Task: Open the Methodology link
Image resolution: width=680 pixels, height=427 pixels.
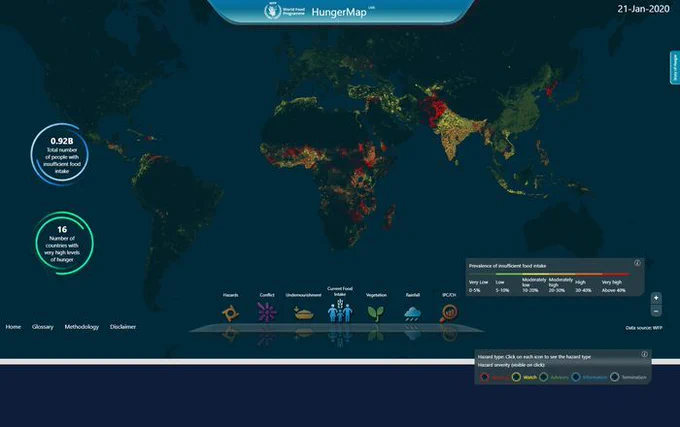Action: pyautogui.click(x=82, y=327)
